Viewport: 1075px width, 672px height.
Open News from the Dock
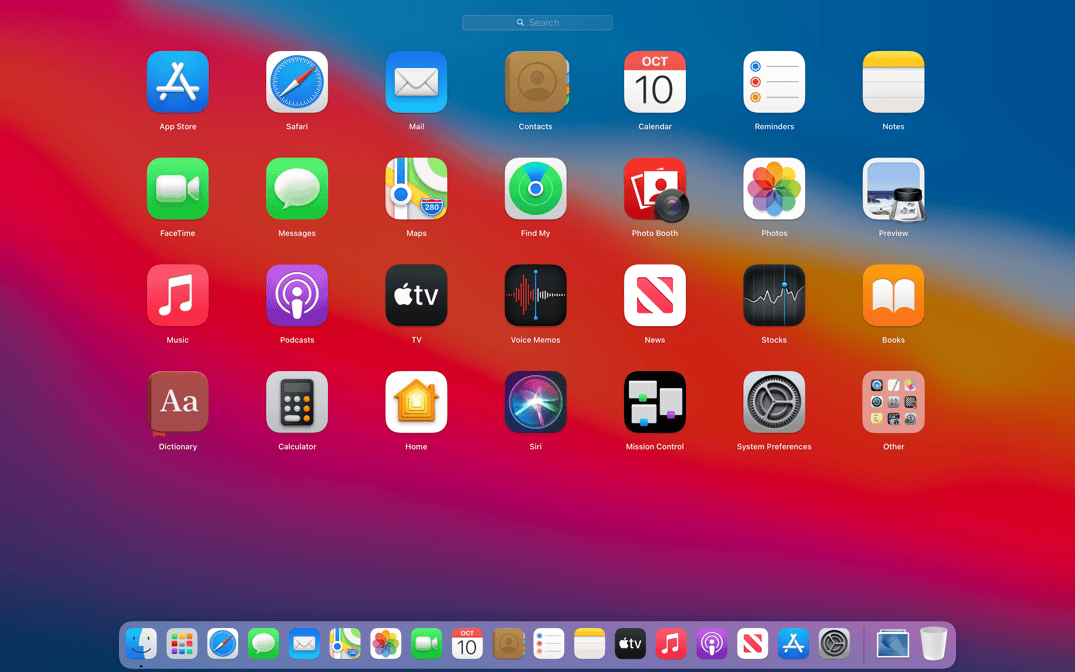click(753, 644)
